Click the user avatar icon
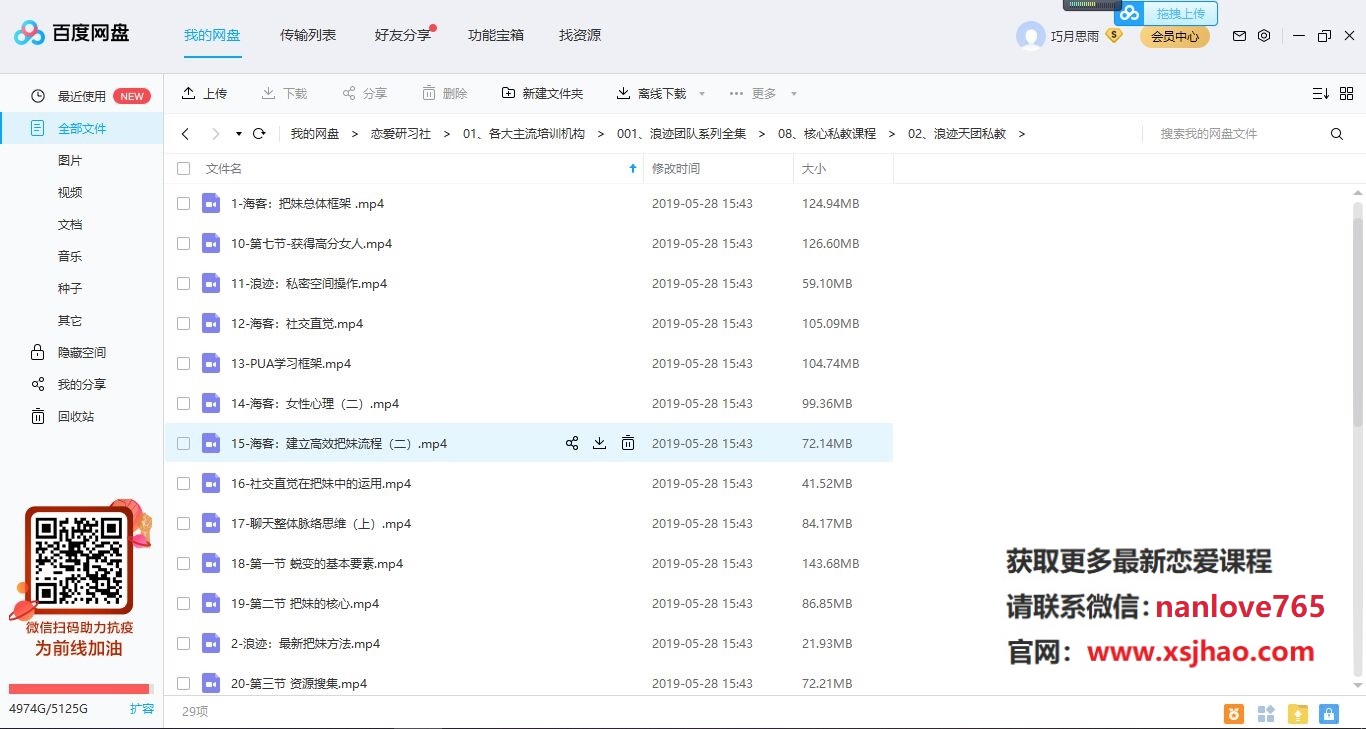1366x729 pixels. 1030,36
